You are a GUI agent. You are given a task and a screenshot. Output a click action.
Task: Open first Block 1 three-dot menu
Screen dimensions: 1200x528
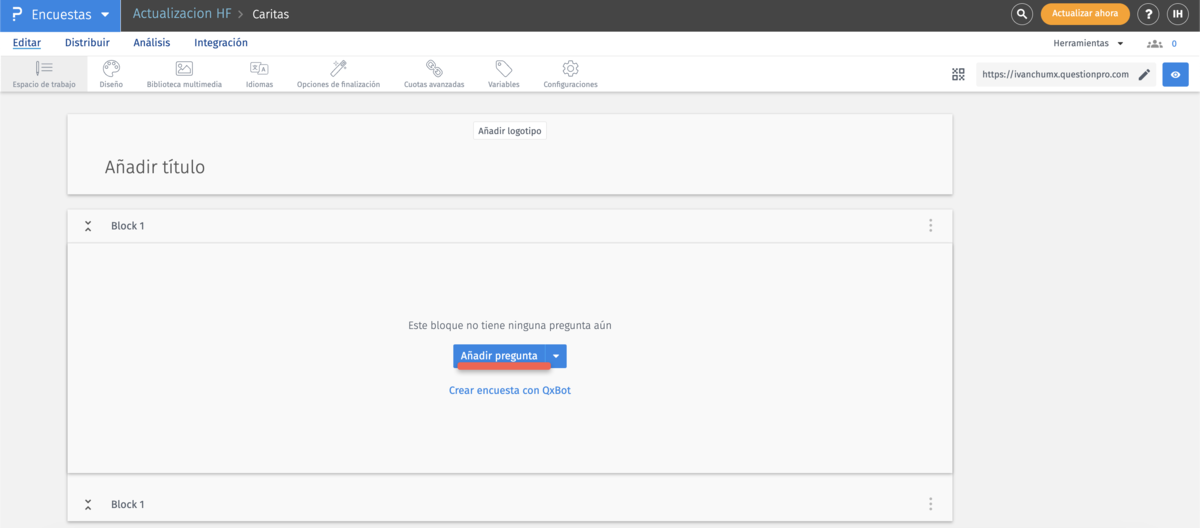coord(931,226)
